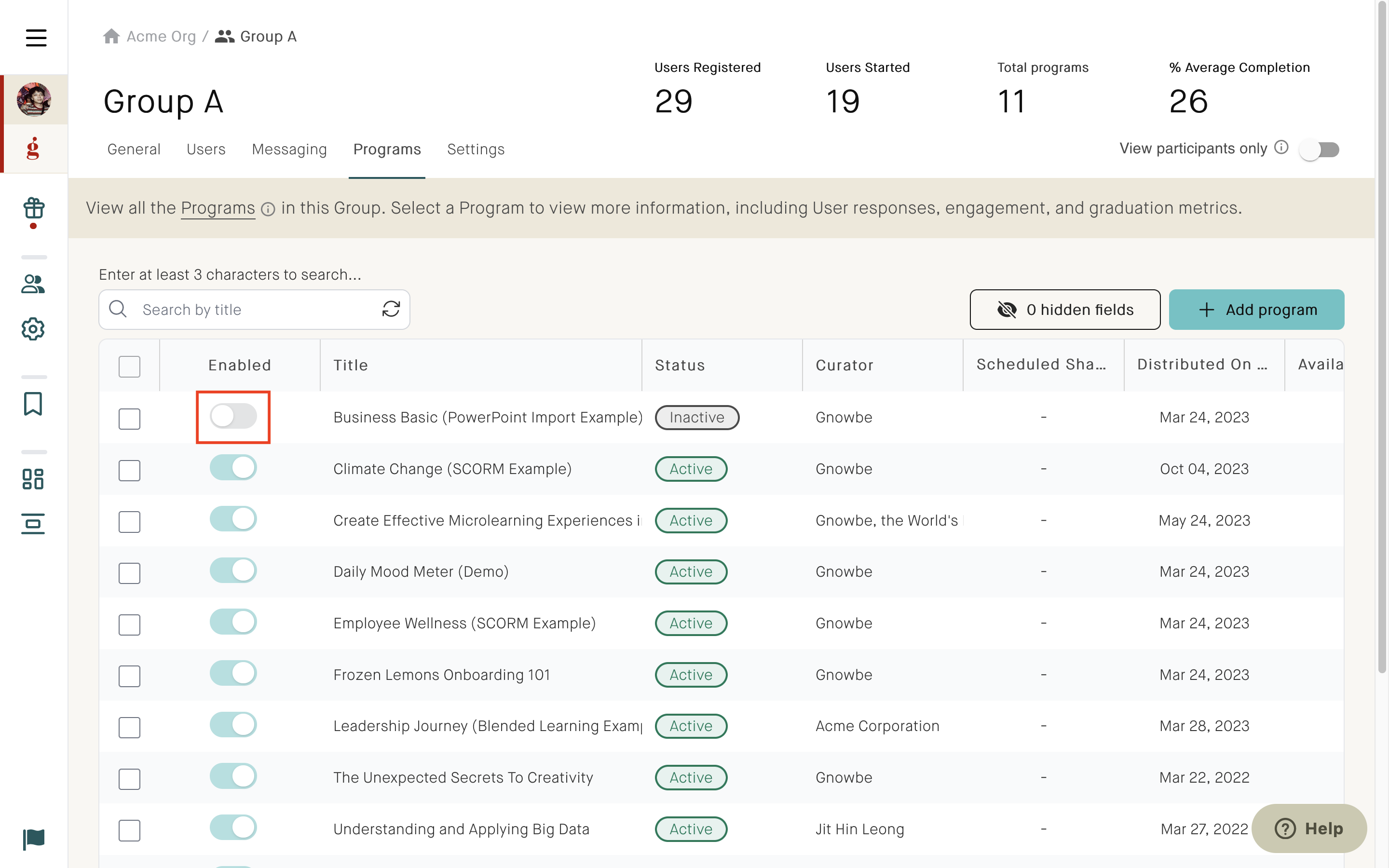Open the hamburger menu
Viewport: 1389px width, 868px height.
point(36,38)
